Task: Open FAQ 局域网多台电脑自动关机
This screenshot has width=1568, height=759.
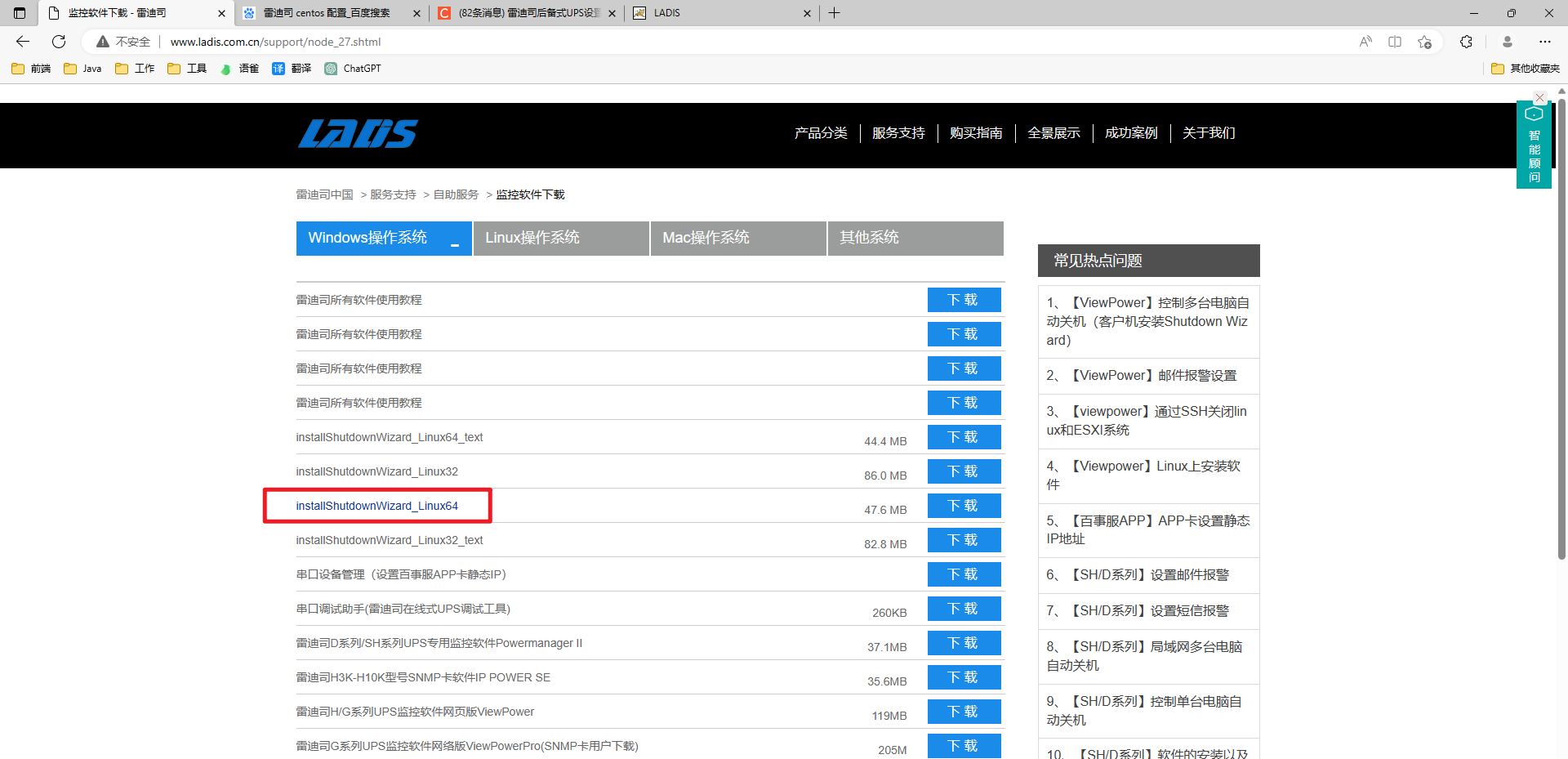Action: click(x=1144, y=656)
